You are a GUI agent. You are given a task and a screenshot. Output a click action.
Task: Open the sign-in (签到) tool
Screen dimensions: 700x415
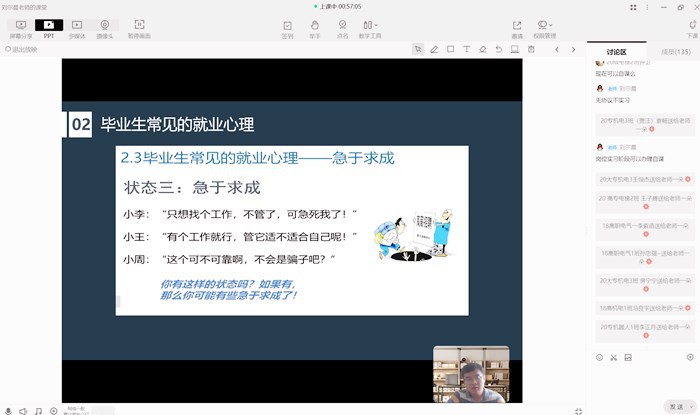pos(288,28)
